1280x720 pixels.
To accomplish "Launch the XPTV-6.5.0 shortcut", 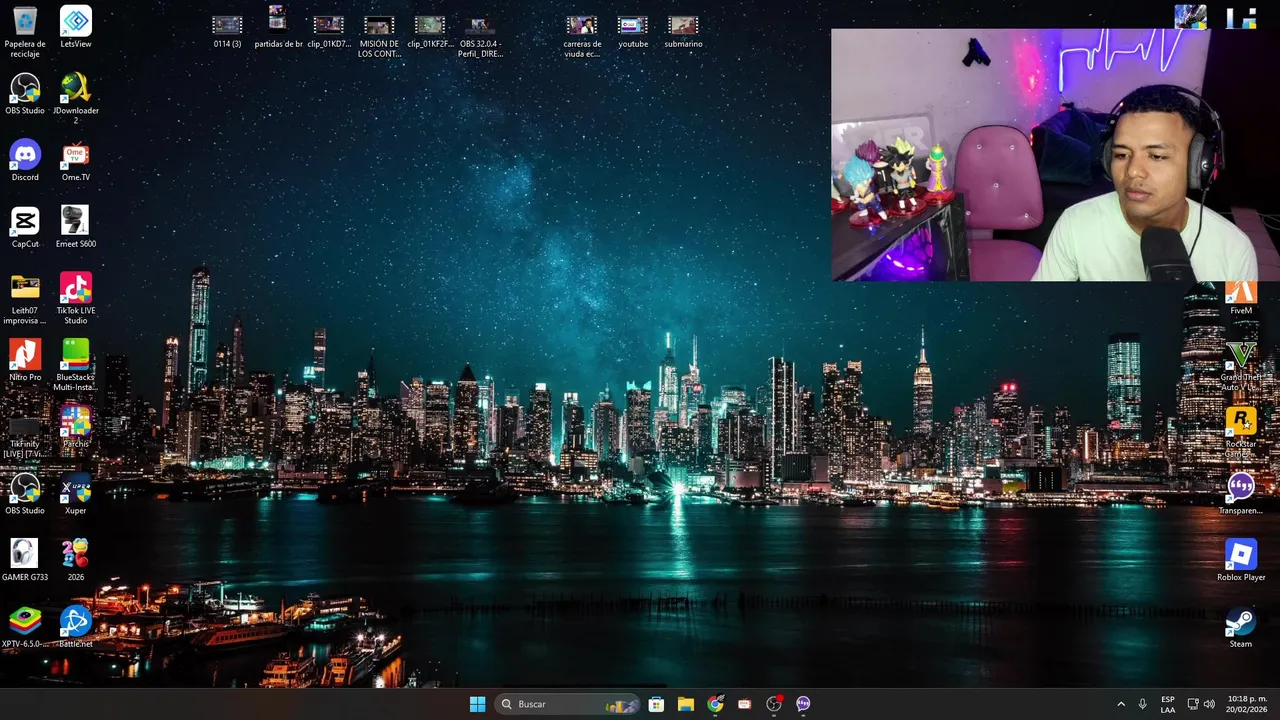I will 25,627.
